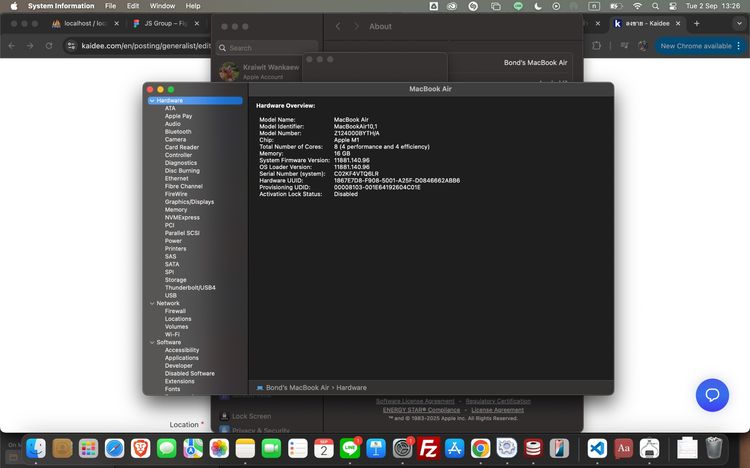Launch Safari from the Dock
Screen dimensions: 750x468
(114, 448)
